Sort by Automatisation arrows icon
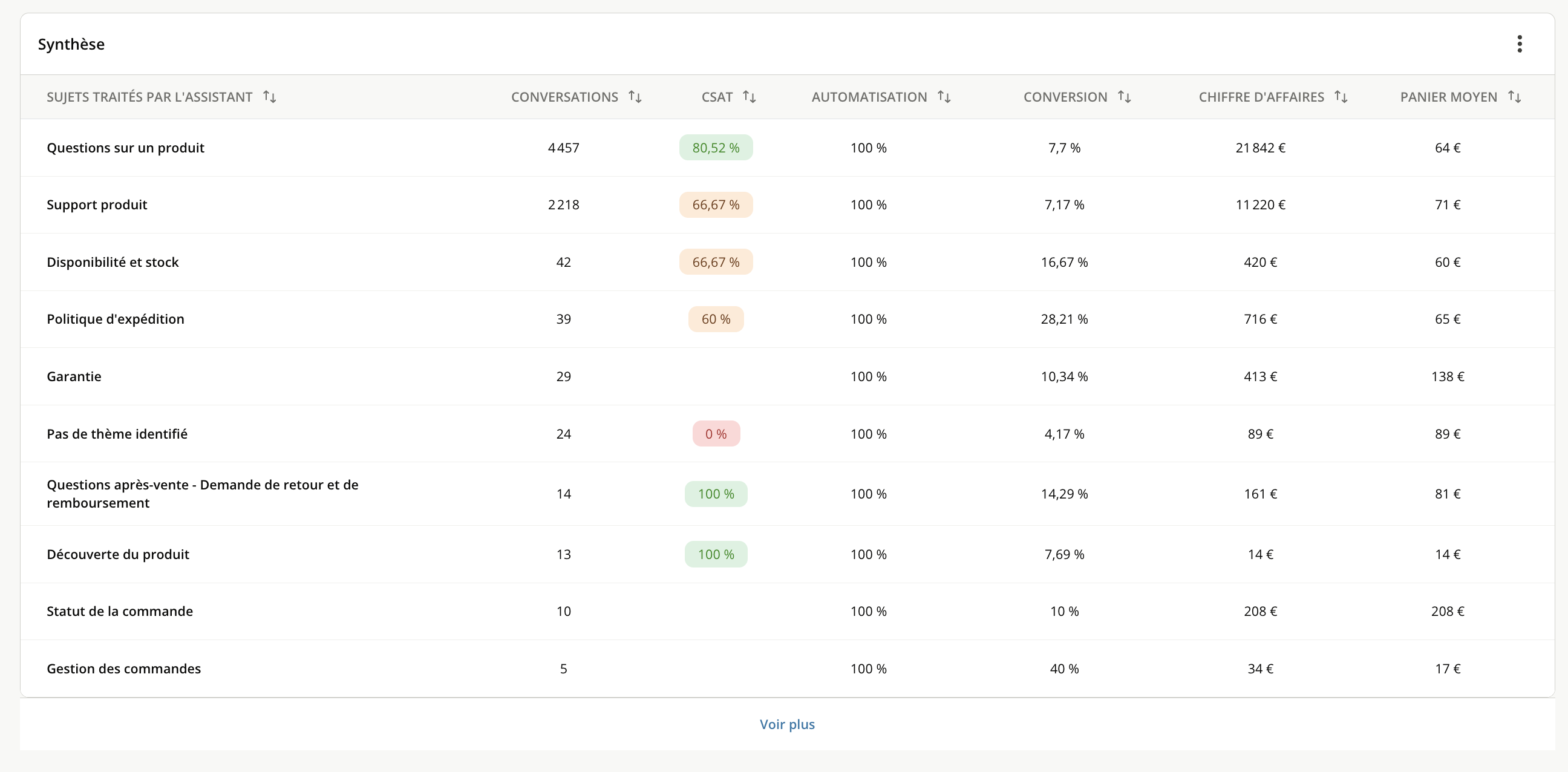This screenshot has width=1568, height=772. [x=944, y=97]
